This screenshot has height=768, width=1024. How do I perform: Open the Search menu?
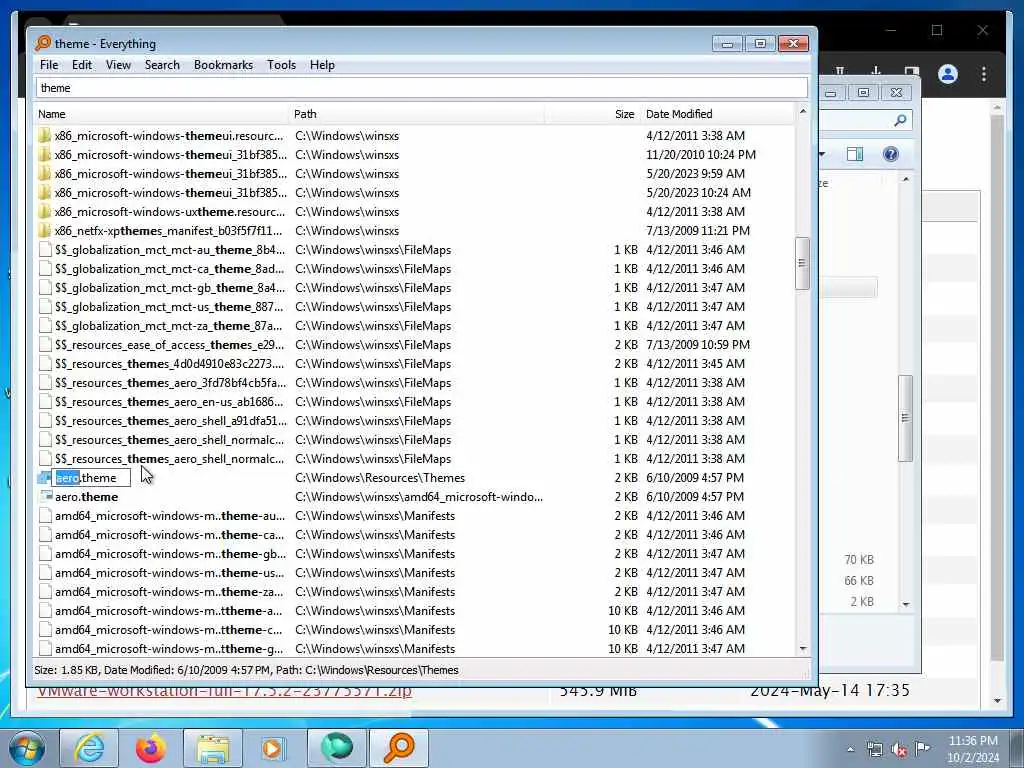[x=162, y=65]
